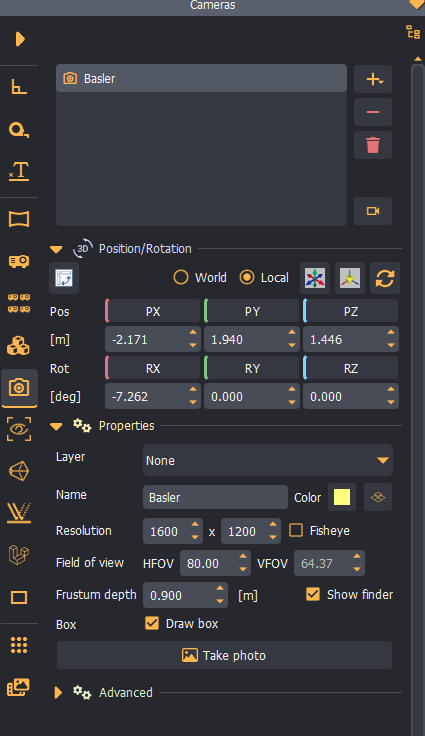Click the PY axis header button
The image size is (425, 736).
click(x=252, y=311)
